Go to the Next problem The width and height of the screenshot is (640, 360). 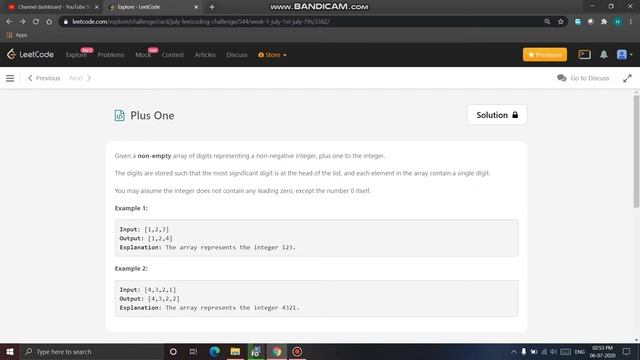[x=80, y=78]
